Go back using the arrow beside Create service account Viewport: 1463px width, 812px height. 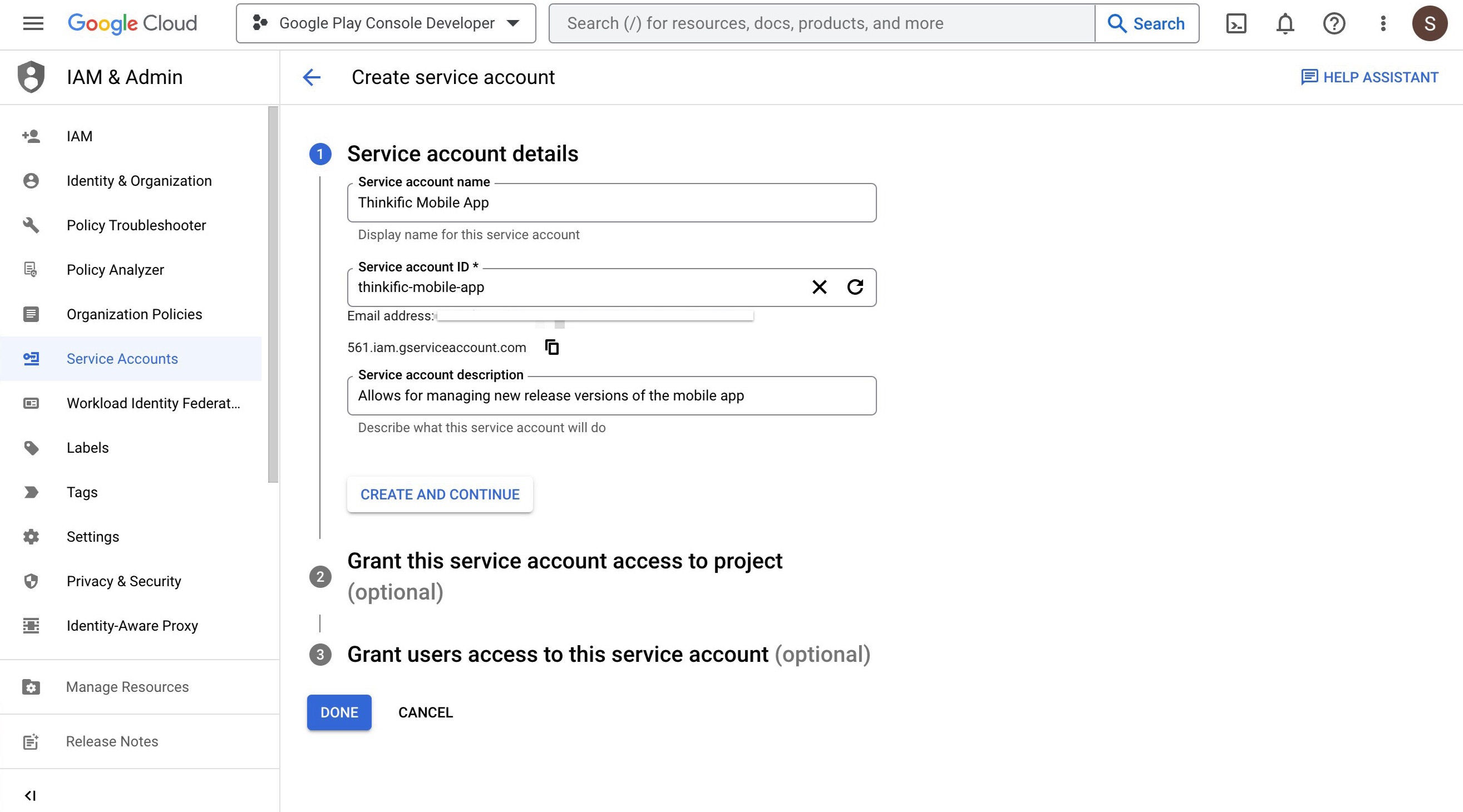click(312, 77)
